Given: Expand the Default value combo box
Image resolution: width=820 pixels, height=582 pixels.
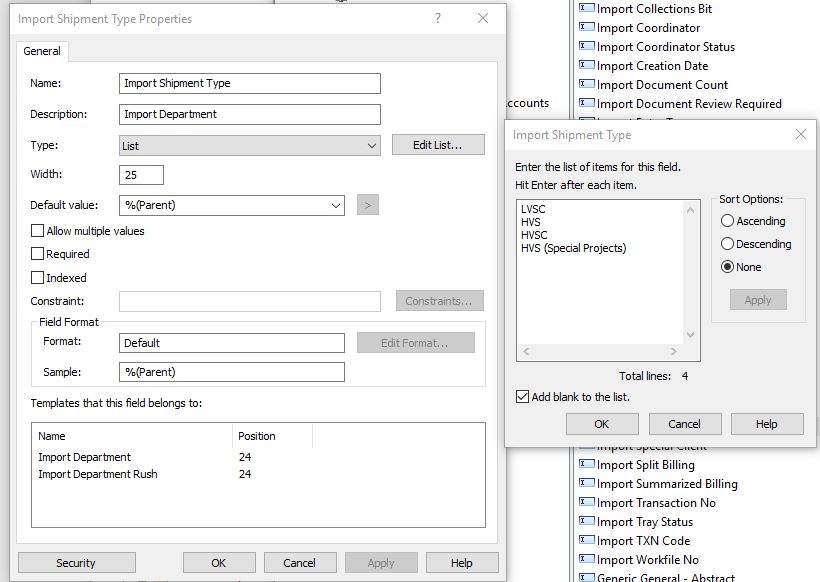Looking at the screenshot, I should click(x=336, y=206).
